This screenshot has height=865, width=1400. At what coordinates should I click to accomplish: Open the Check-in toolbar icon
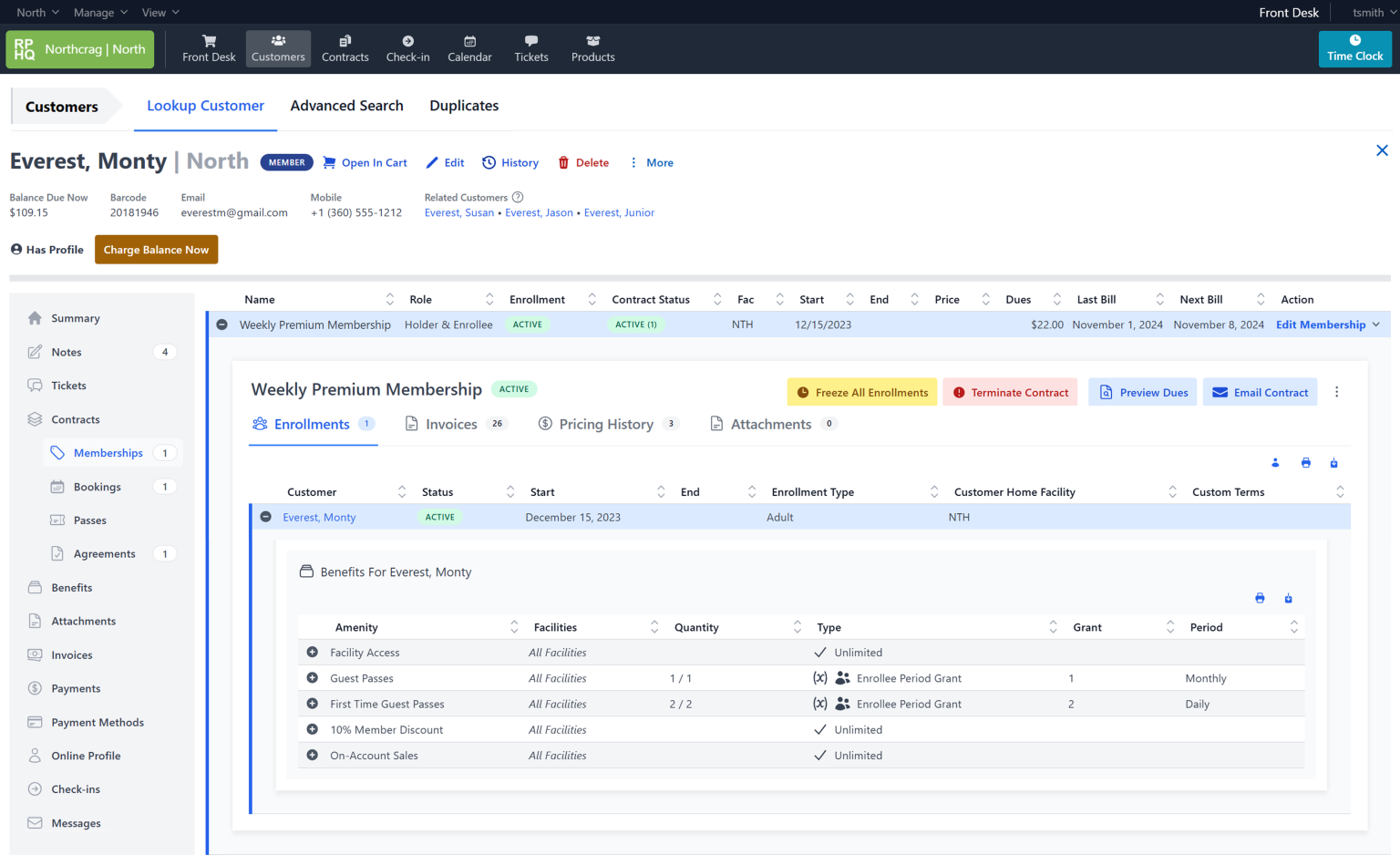[x=407, y=49]
